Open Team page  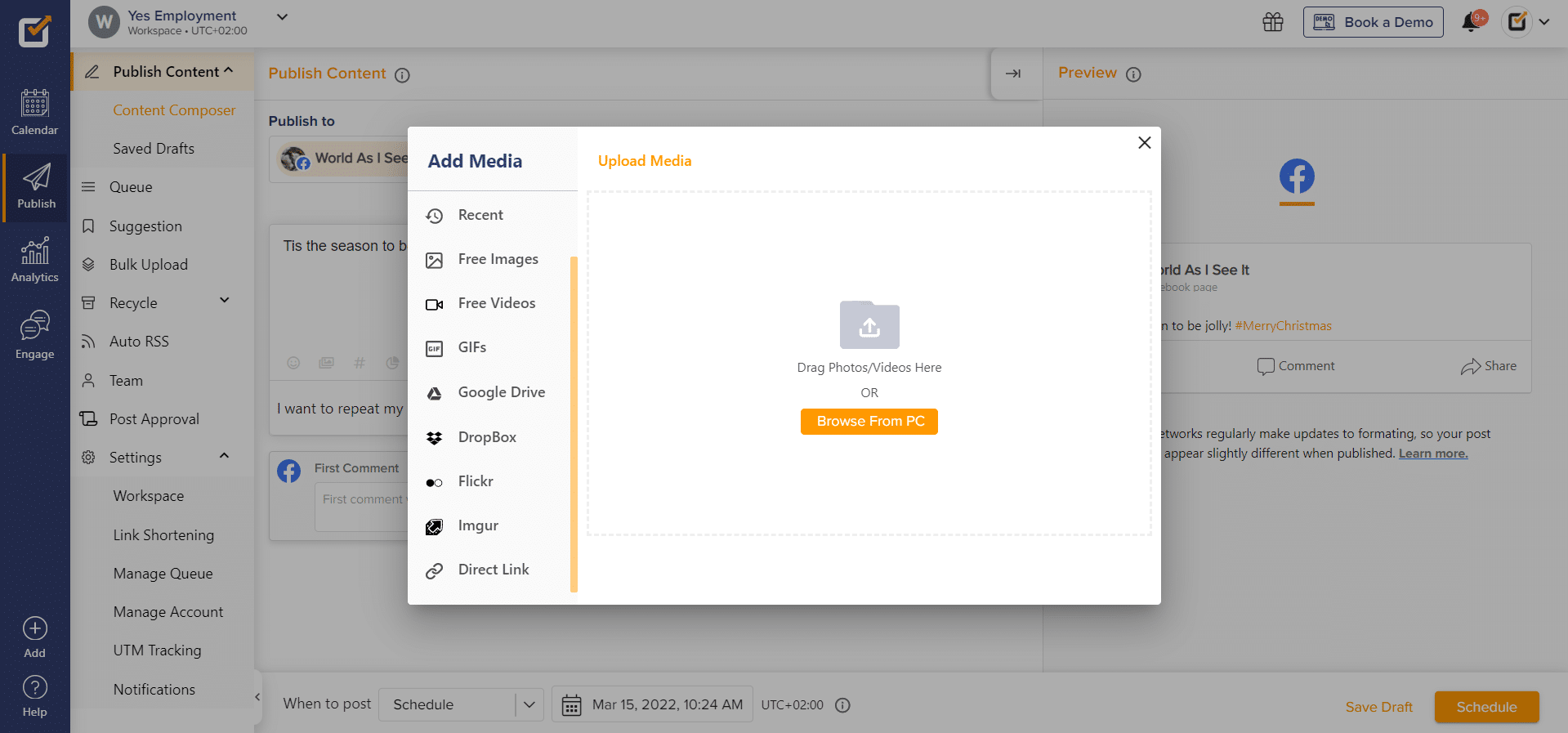126,381
